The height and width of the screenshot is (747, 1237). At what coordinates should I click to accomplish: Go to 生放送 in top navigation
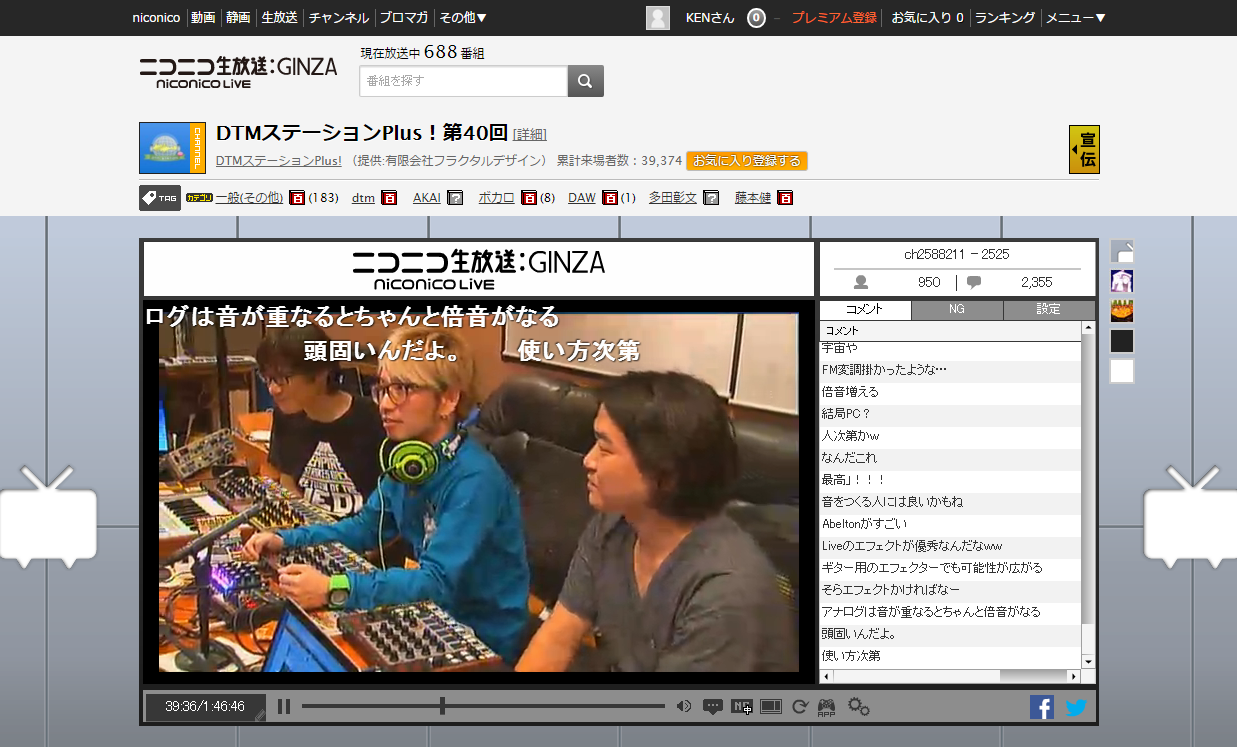pos(280,17)
